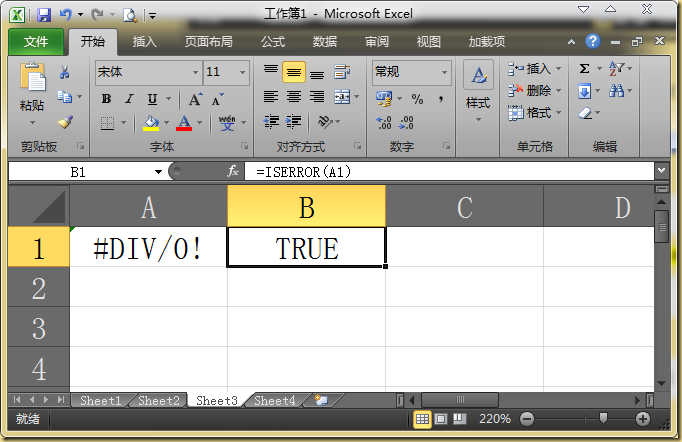
Task: Expand the Name Box dropdown arrow
Action: coord(158,172)
